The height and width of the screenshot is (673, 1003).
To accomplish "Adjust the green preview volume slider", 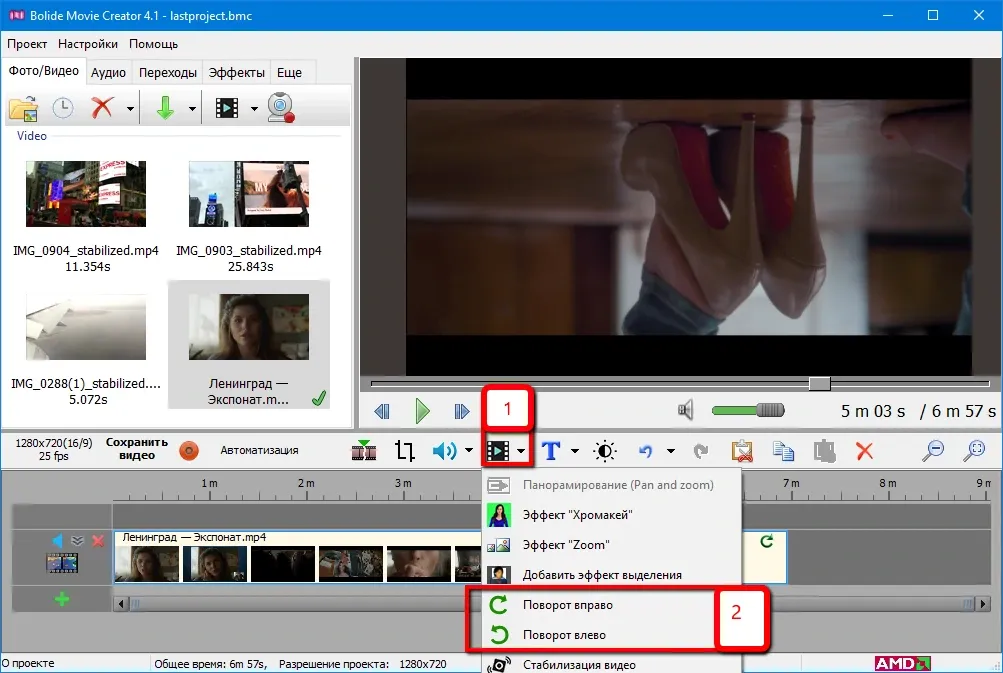I will pyautogui.click(x=748, y=410).
